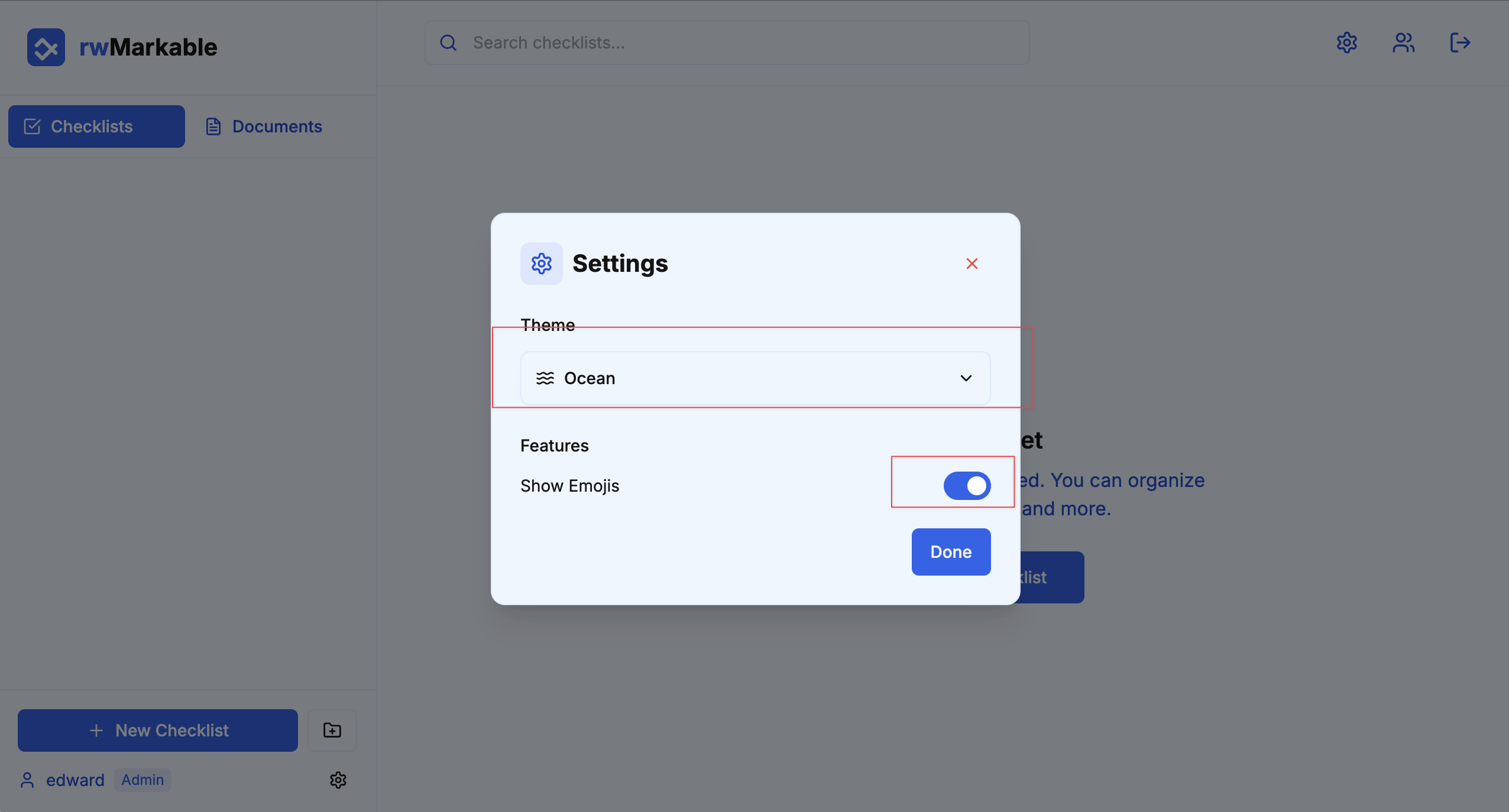Switch to the Checklists tab
Viewport: 1509px width, 812px height.
click(x=96, y=126)
